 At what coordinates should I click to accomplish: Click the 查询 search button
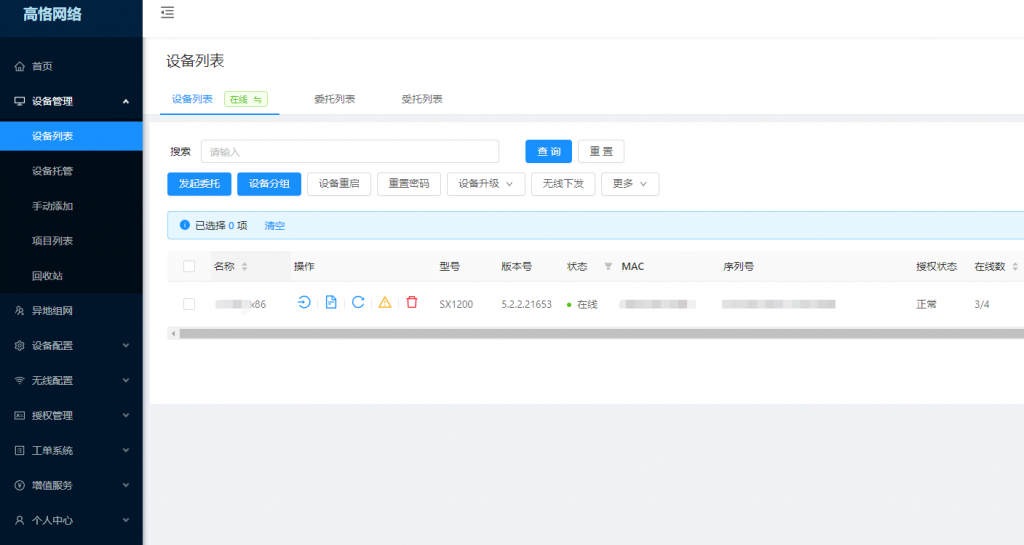click(548, 151)
